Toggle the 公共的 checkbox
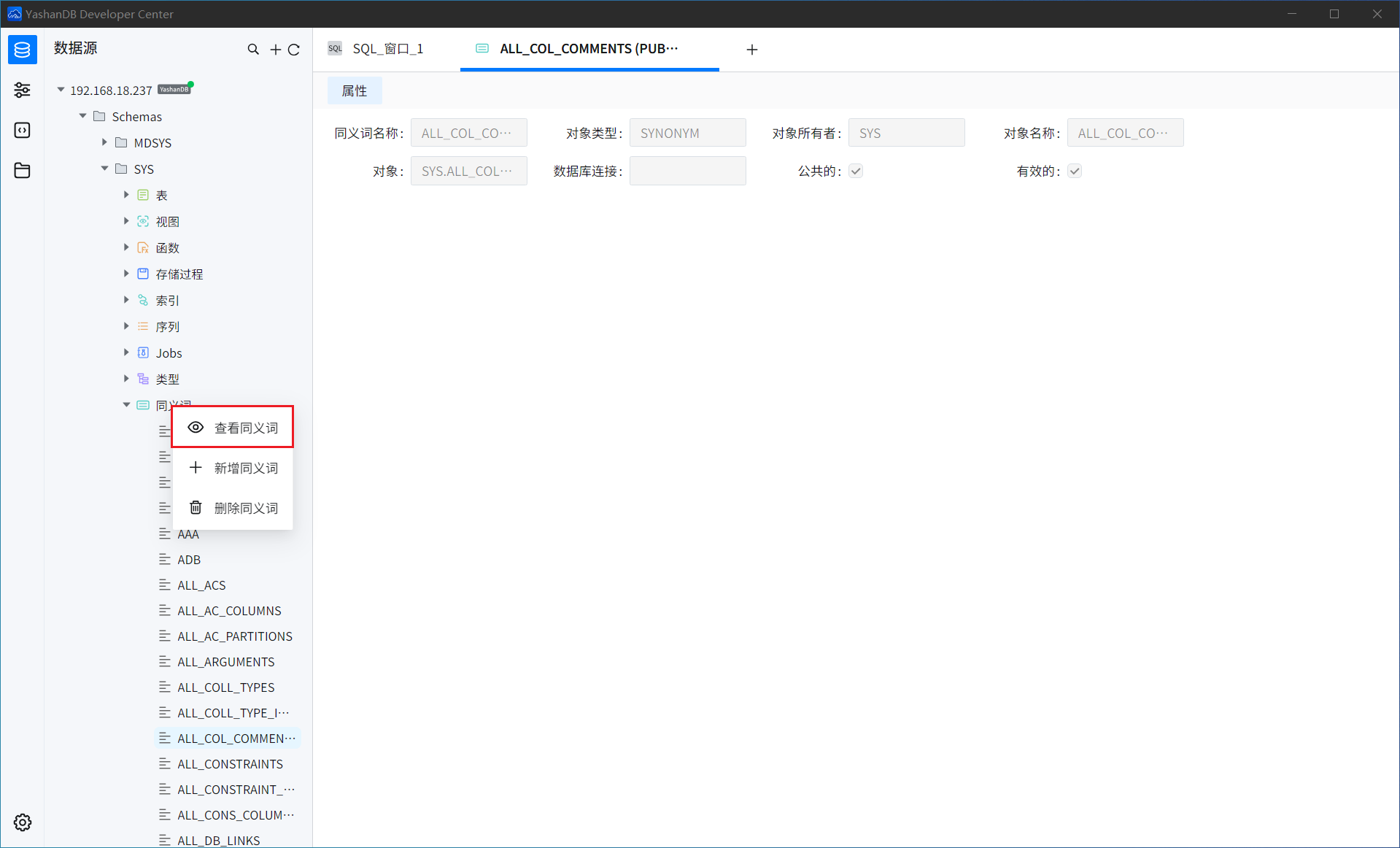The width and height of the screenshot is (1400, 848). (856, 171)
